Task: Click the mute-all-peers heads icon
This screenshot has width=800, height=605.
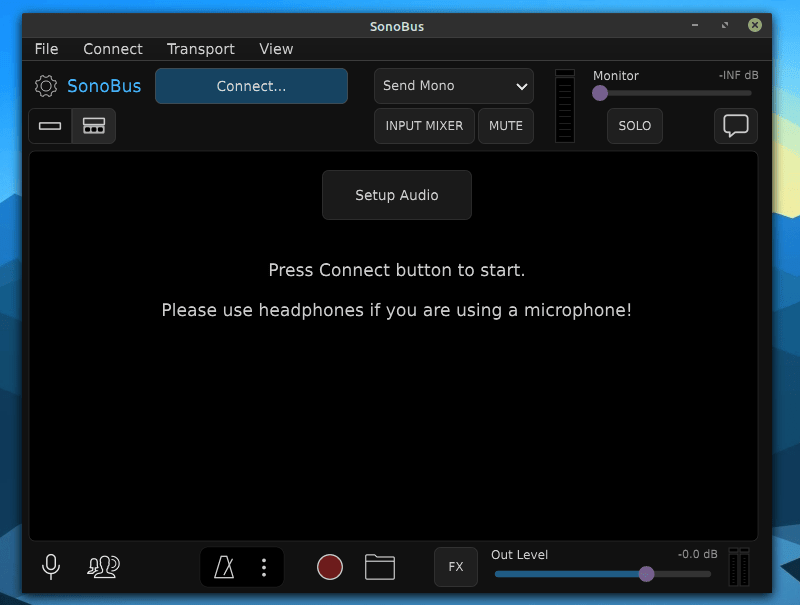Action: click(103, 567)
